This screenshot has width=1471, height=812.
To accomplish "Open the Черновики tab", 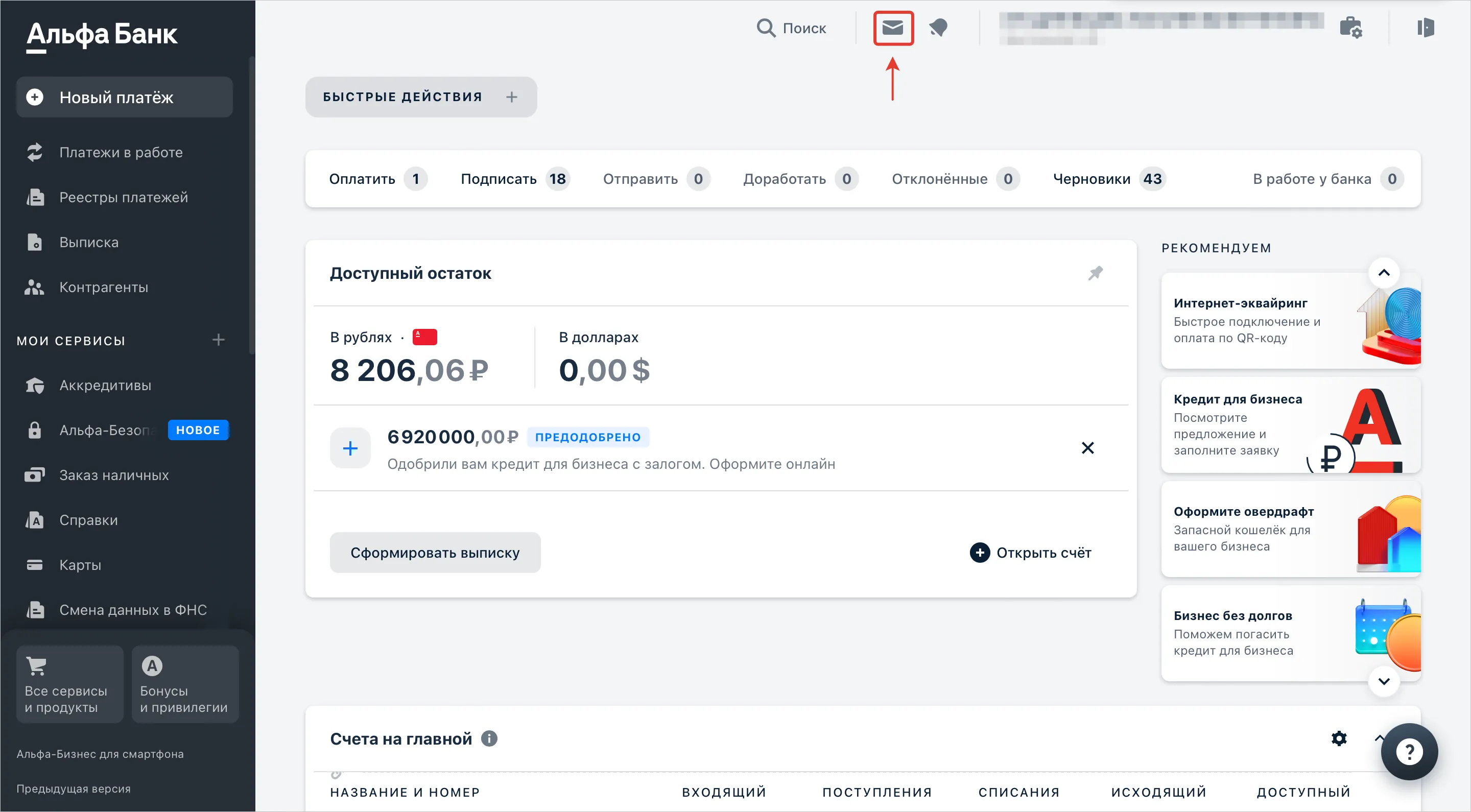I will [x=1109, y=179].
